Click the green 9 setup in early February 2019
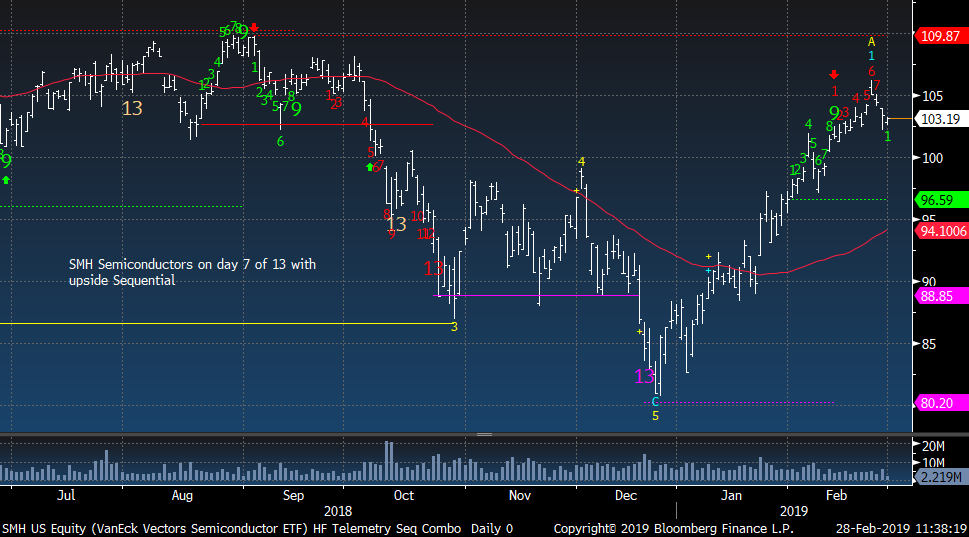 (834, 113)
